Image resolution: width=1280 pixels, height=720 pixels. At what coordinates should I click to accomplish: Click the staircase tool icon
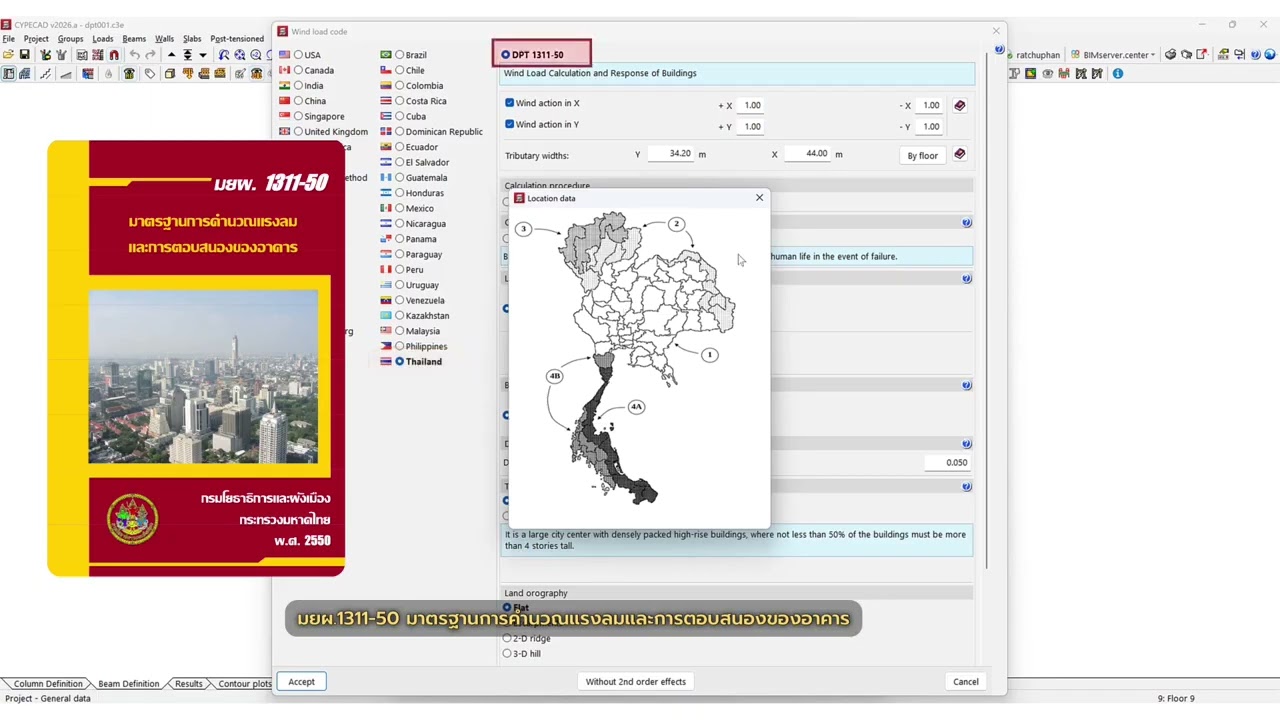coord(46,74)
